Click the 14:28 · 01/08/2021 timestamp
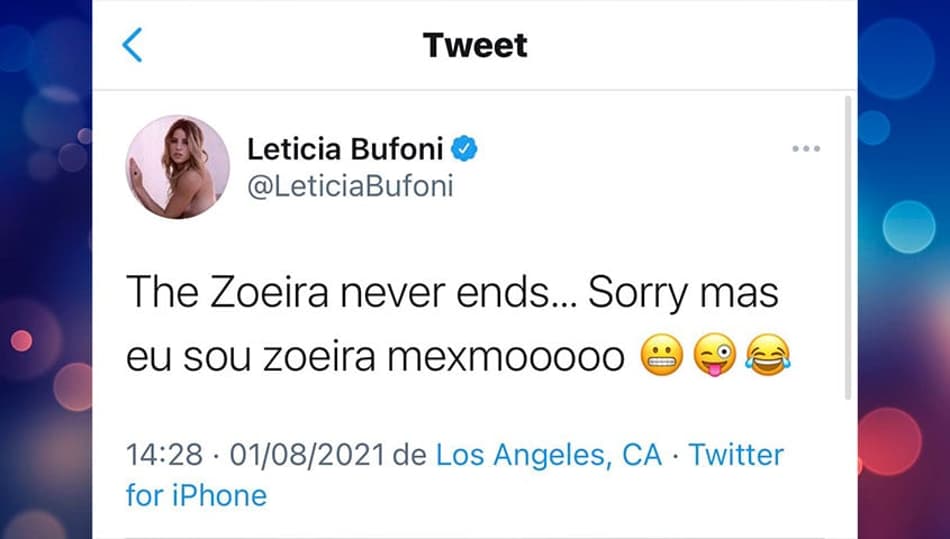Viewport: 950px width, 539px height. point(255,455)
